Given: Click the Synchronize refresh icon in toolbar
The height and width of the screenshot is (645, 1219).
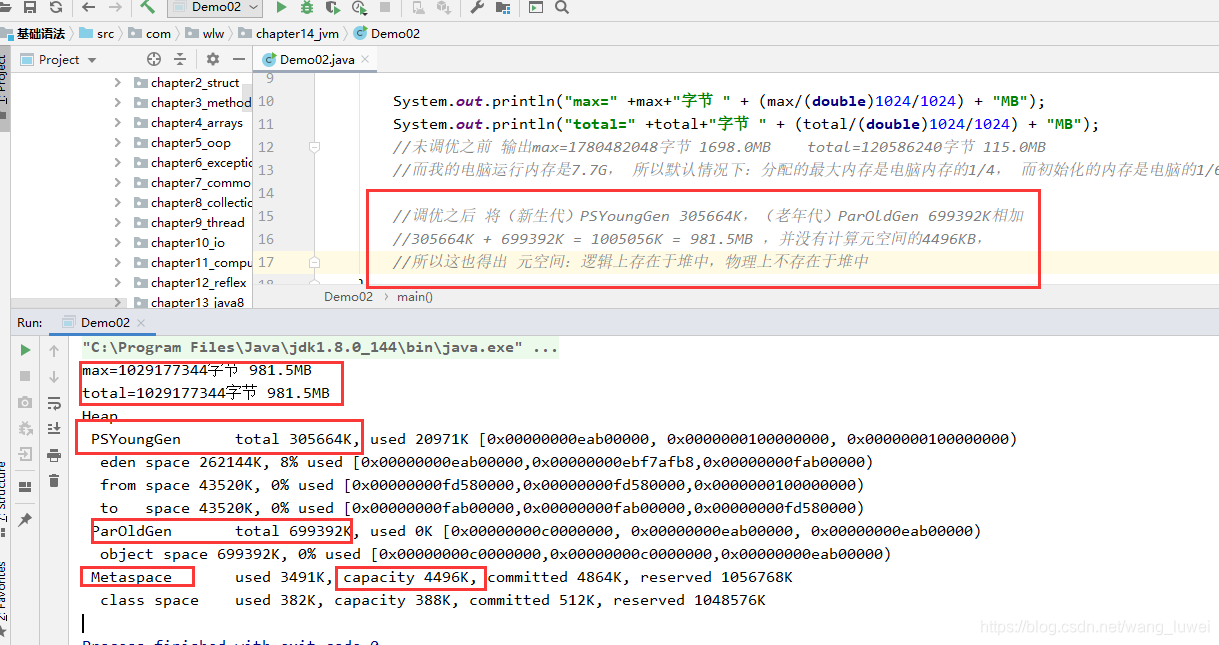Looking at the screenshot, I should [55, 7].
